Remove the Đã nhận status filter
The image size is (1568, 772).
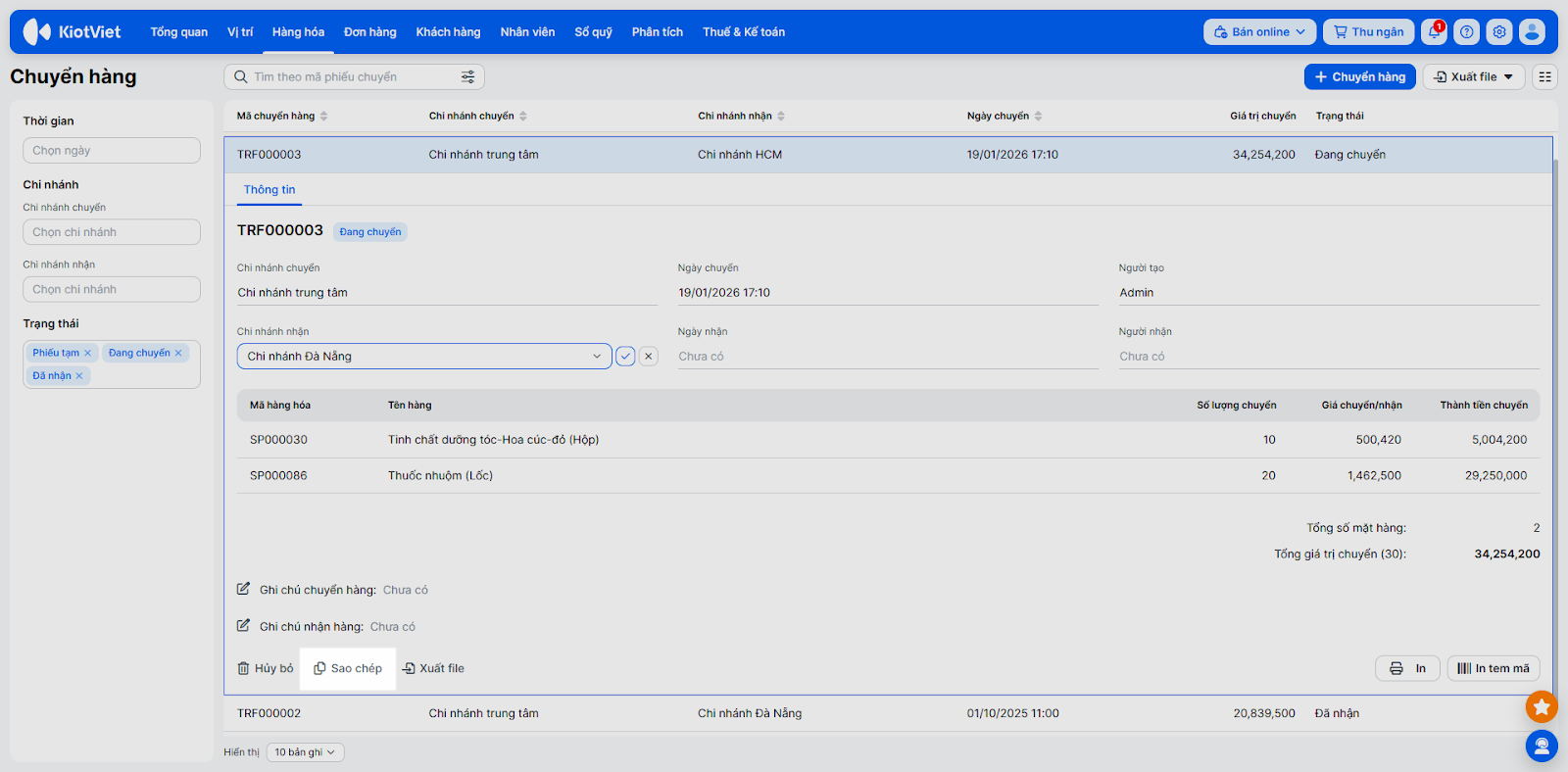79,376
